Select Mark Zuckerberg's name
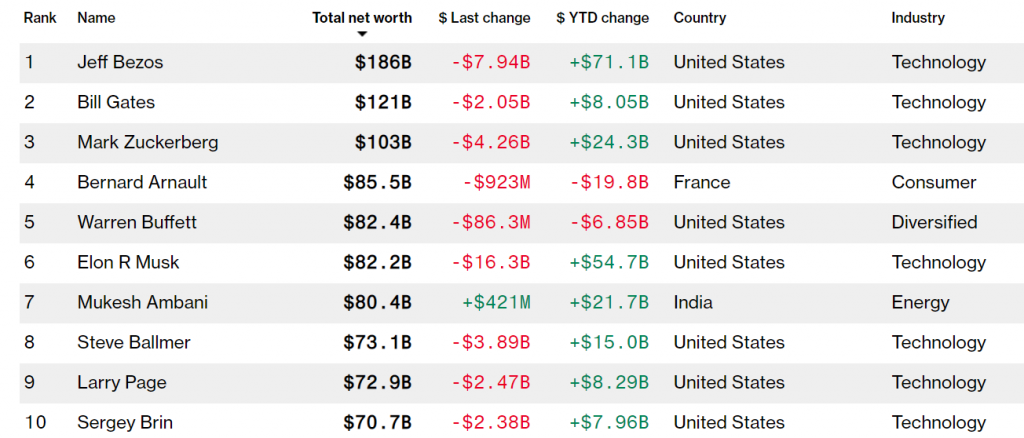Image resolution: width=1024 pixels, height=438 pixels. [x=147, y=142]
